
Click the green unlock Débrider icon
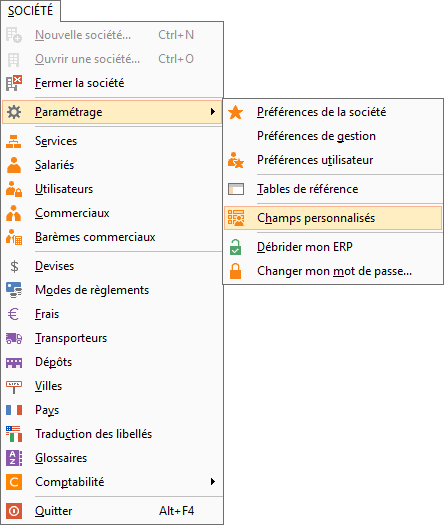[x=235, y=247]
